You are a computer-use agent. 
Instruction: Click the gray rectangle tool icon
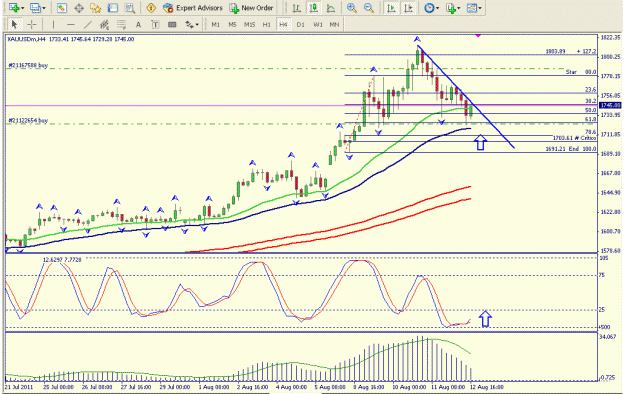point(172,25)
